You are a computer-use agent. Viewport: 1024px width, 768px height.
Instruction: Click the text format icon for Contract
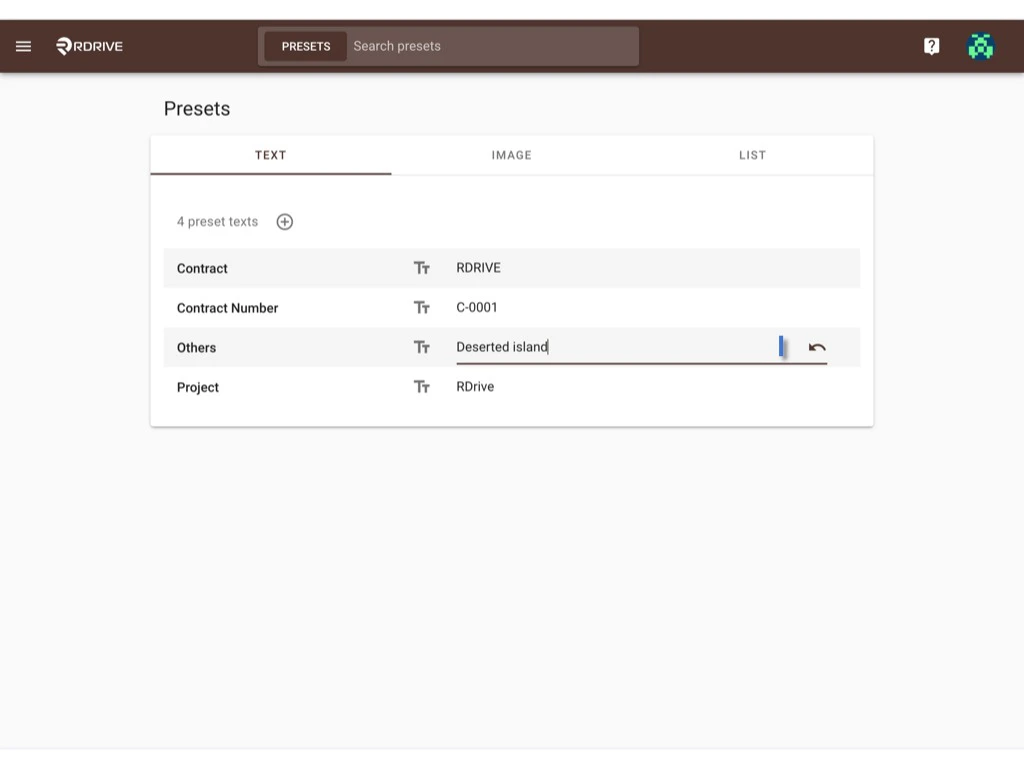click(x=421, y=267)
